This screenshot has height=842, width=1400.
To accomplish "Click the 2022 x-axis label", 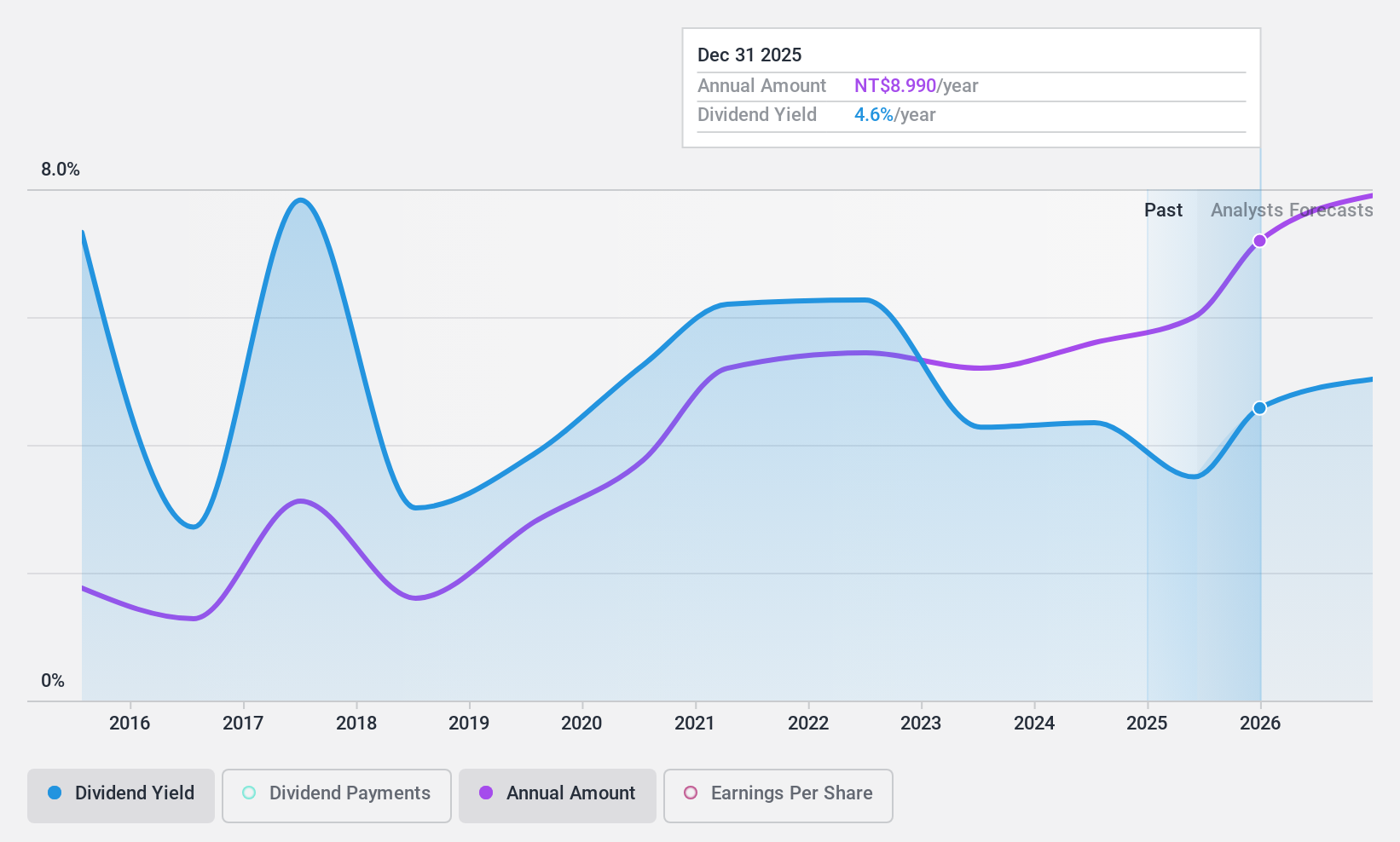I will pos(808,724).
